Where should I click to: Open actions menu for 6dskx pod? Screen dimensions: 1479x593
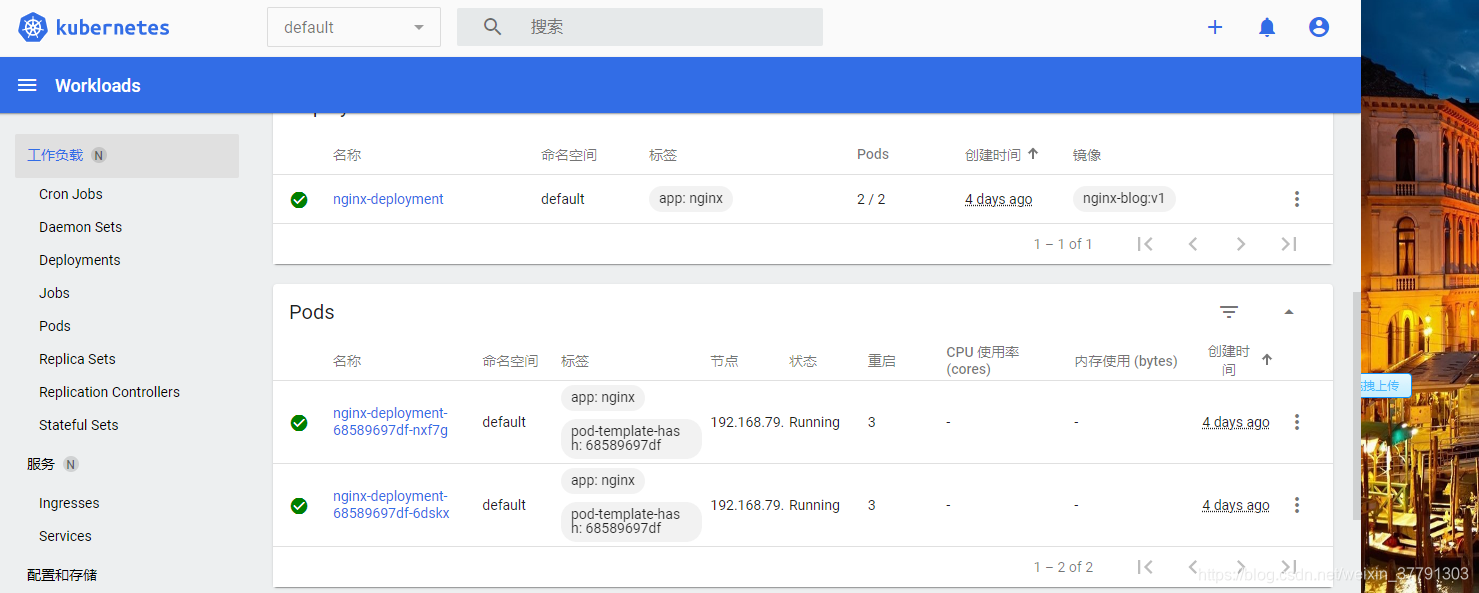pos(1297,505)
